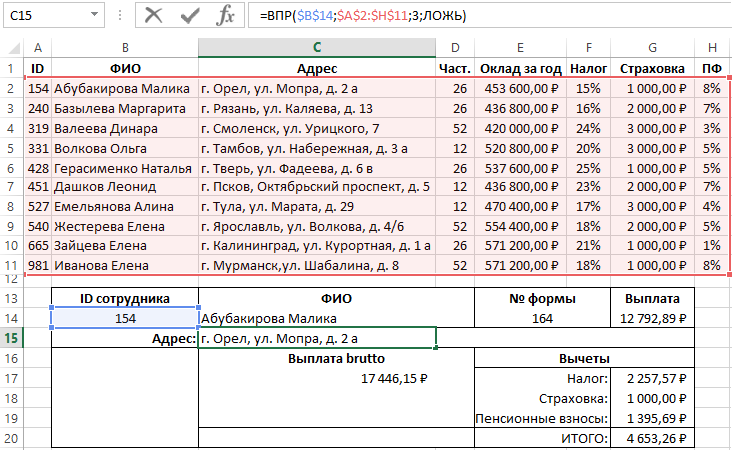Click the 'Адрес:' label in row 15
This screenshot has height=450, width=732.
click(125, 338)
